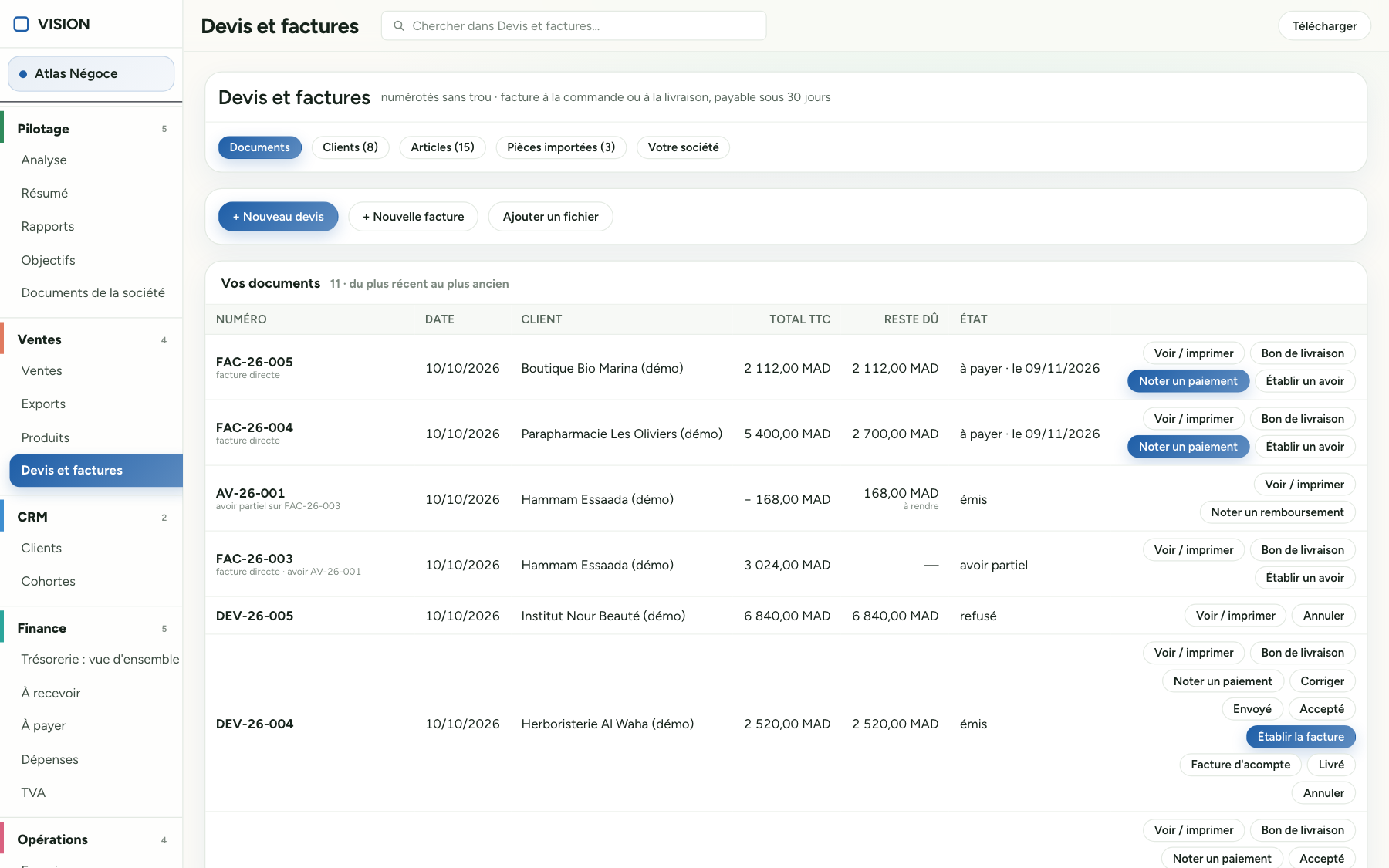This screenshot has height=868, width=1389.
Task: Click the VISION logo icon
Action: 22,24
